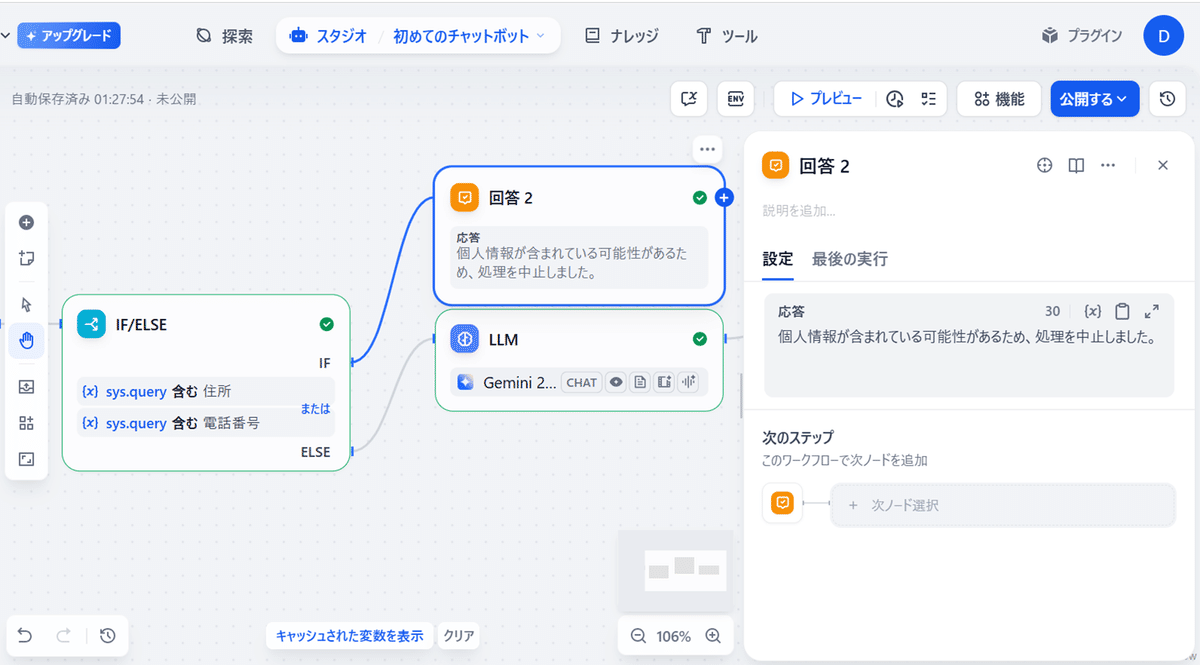Click the アップグレード button
This screenshot has width=1200, height=665.
[69, 36]
